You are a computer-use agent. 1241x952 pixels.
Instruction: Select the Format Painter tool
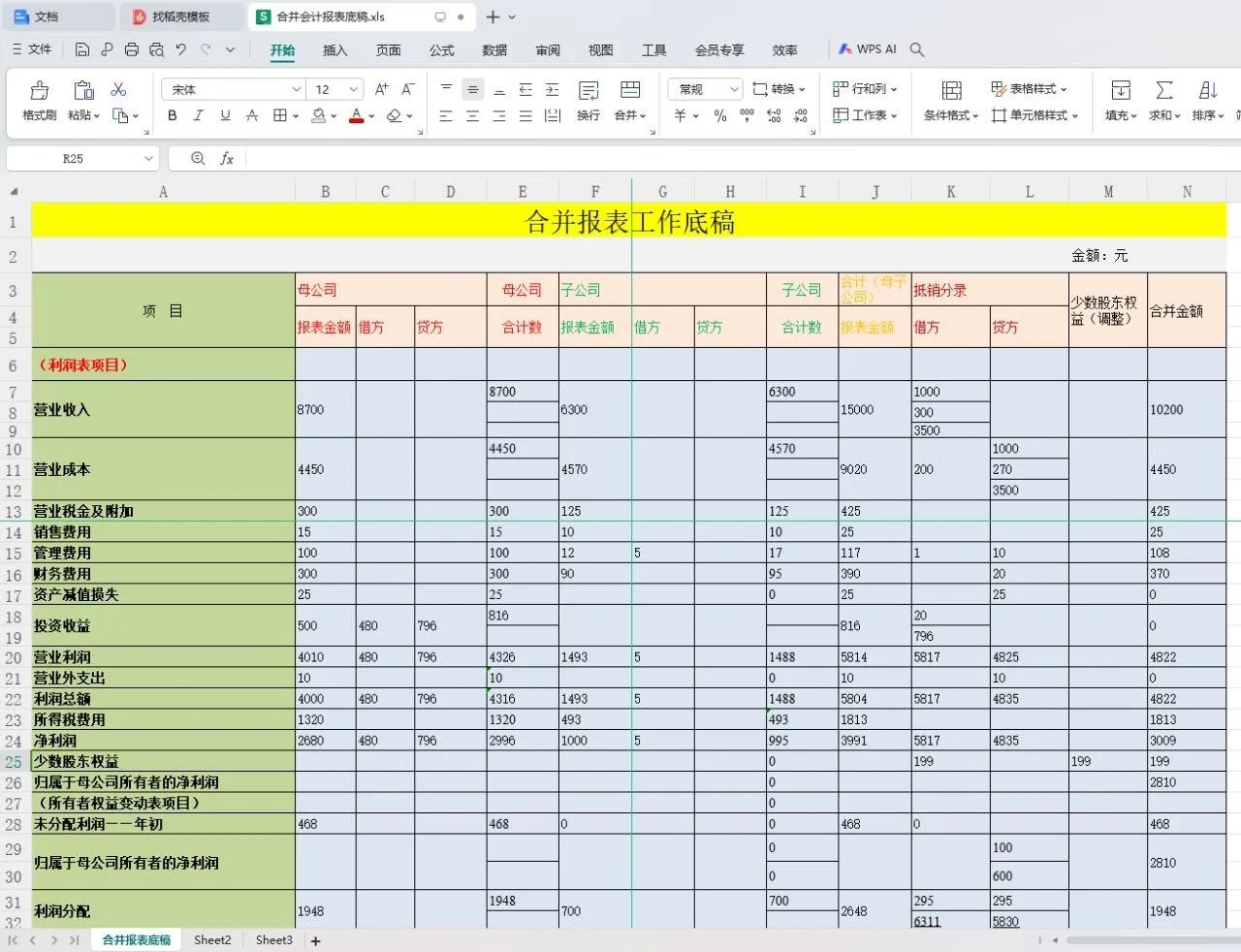(40, 100)
